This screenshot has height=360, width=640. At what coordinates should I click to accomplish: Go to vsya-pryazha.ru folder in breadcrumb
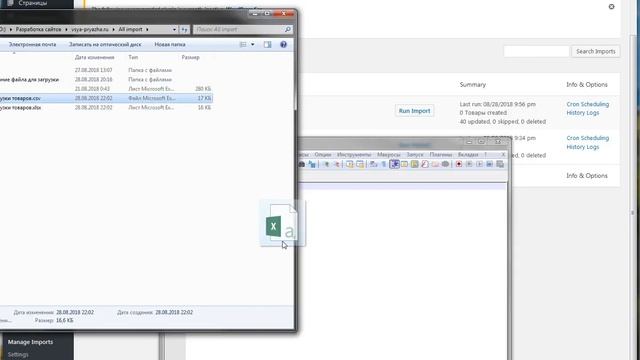point(90,29)
